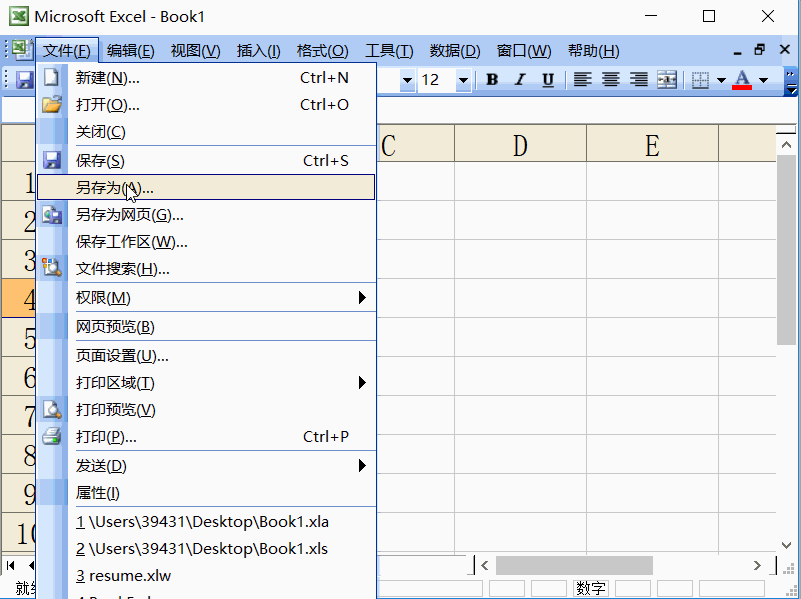Select the Center Align toolbar icon
This screenshot has width=801, height=599.
(610, 79)
